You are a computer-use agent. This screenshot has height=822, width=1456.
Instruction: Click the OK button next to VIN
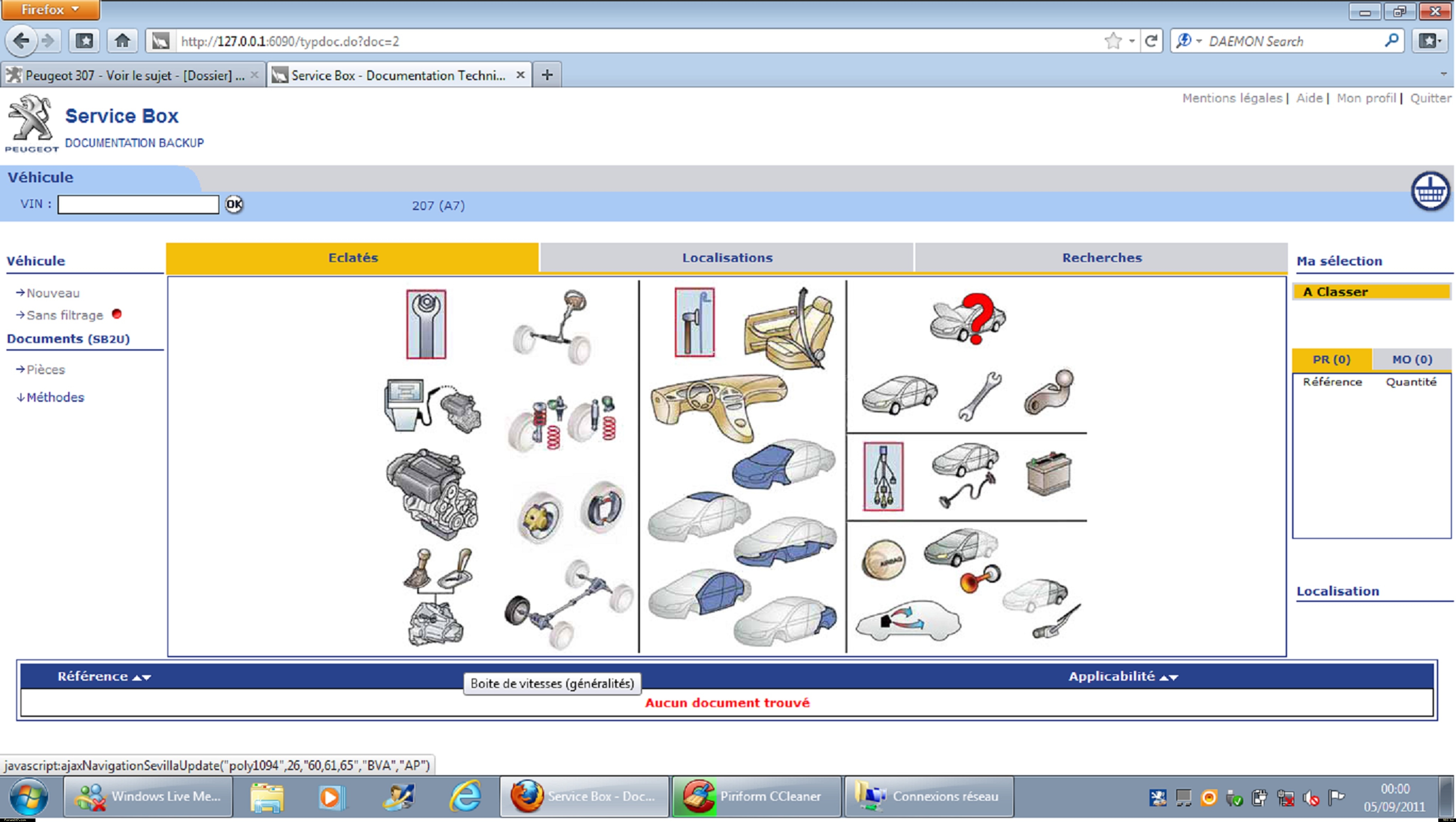click(x=234, y=204)
